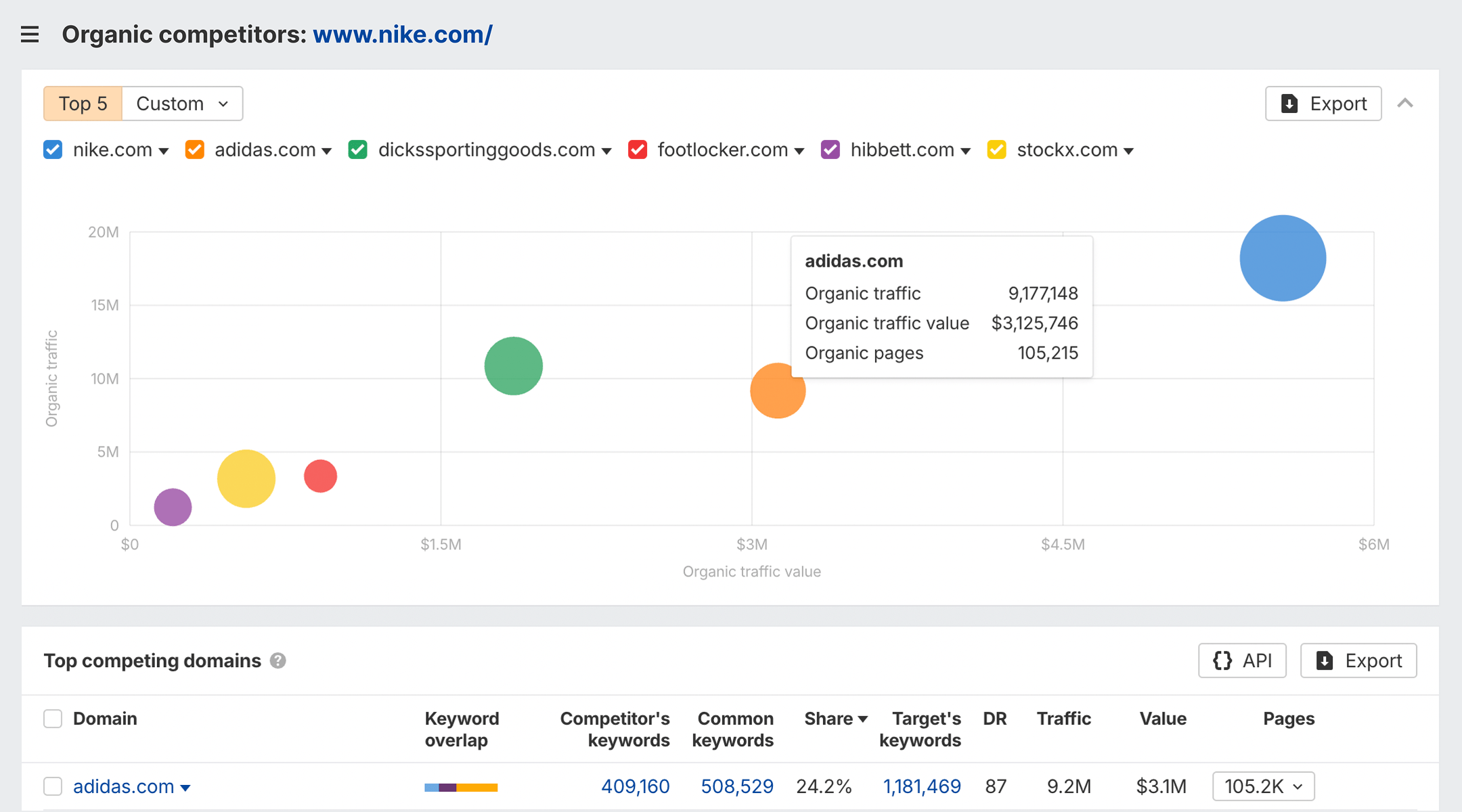Viewport: 1462px width, 812px height.
Task: Click the Common keywords column header
Action: coord(733,729)
